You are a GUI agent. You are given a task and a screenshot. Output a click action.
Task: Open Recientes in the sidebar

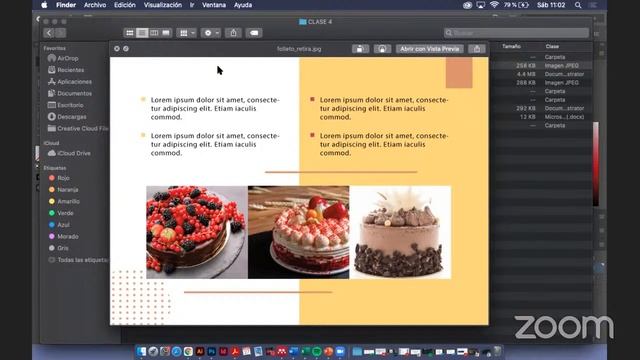[66, 70]
